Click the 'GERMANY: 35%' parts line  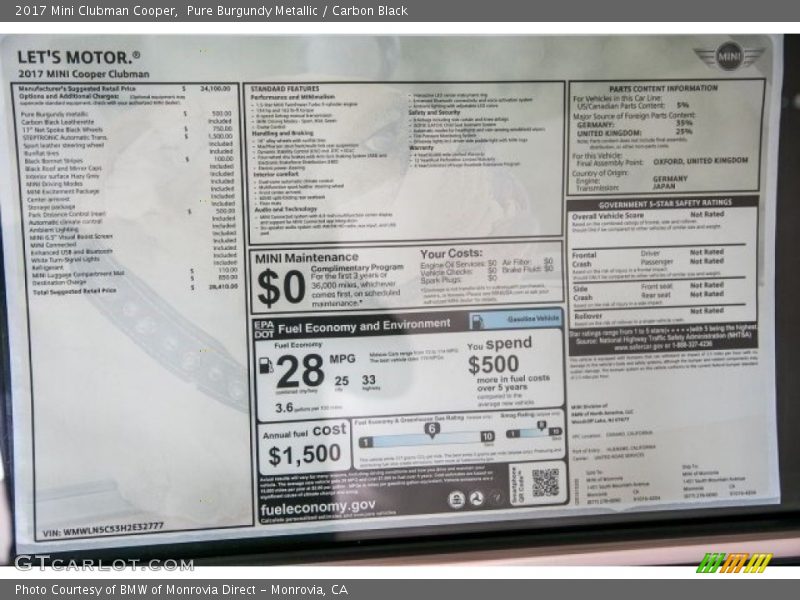point(635,124)
